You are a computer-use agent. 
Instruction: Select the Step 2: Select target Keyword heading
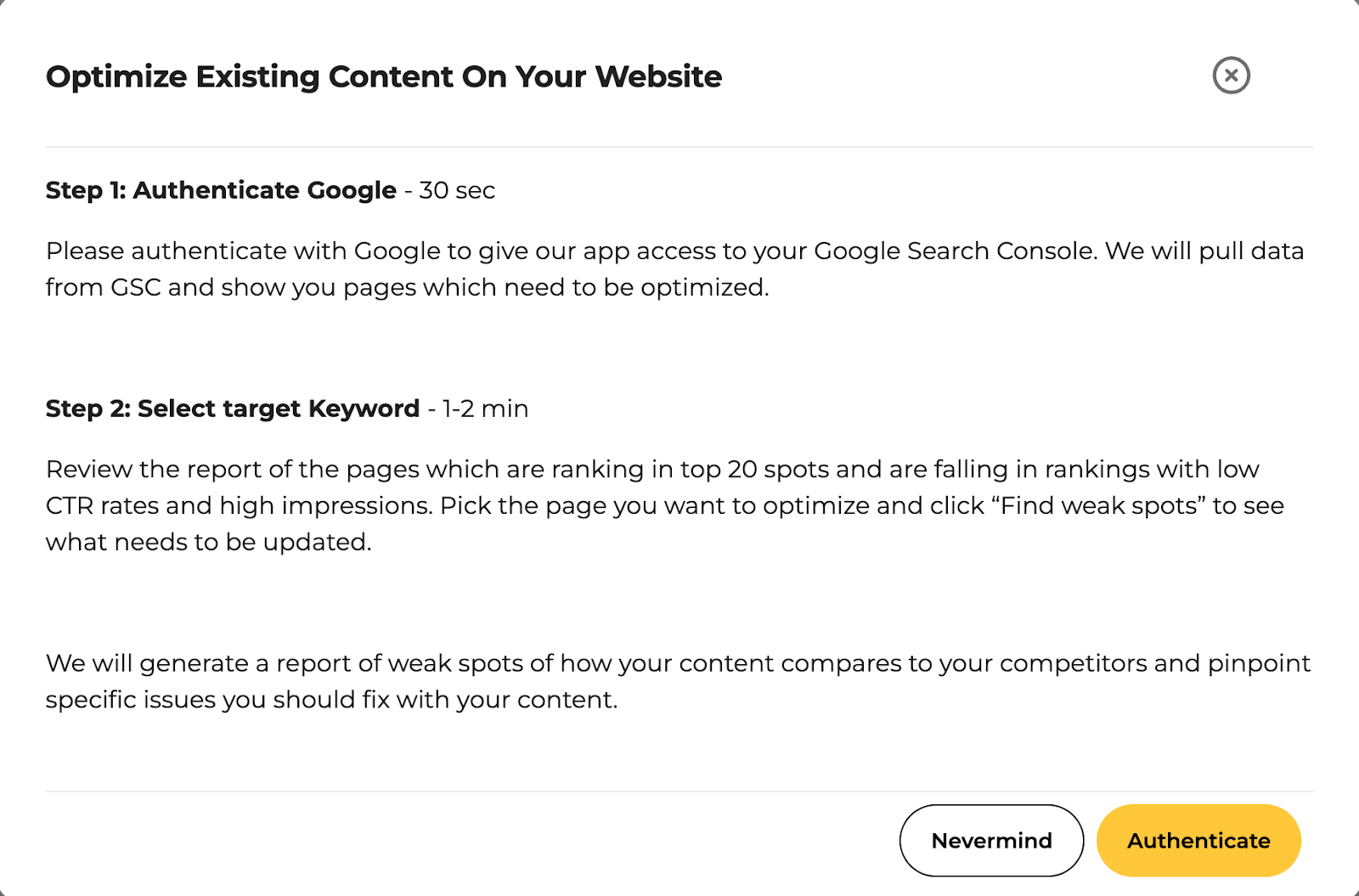tap(233, 409)
